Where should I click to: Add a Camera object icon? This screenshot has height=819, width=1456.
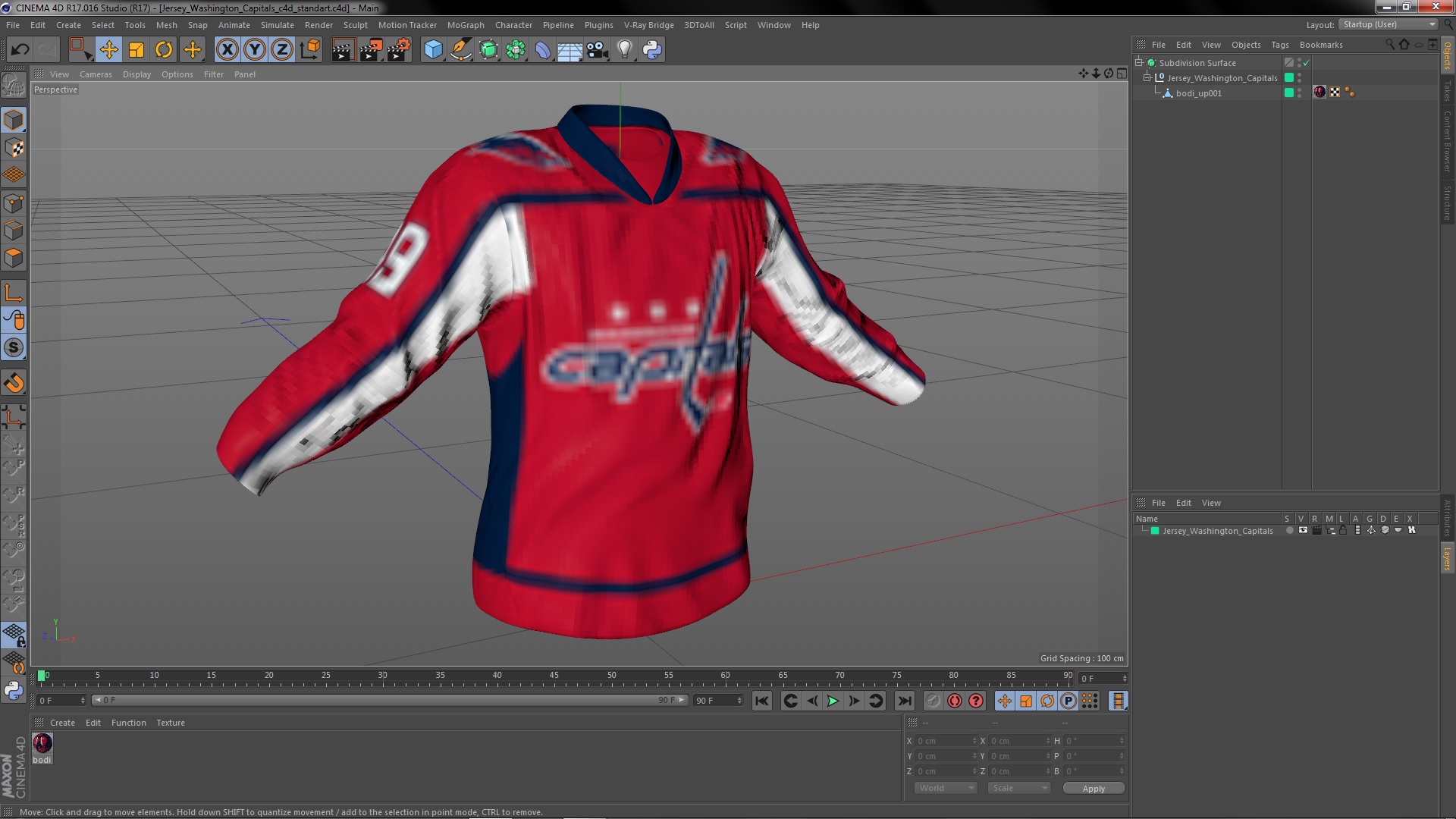[598, 50]
